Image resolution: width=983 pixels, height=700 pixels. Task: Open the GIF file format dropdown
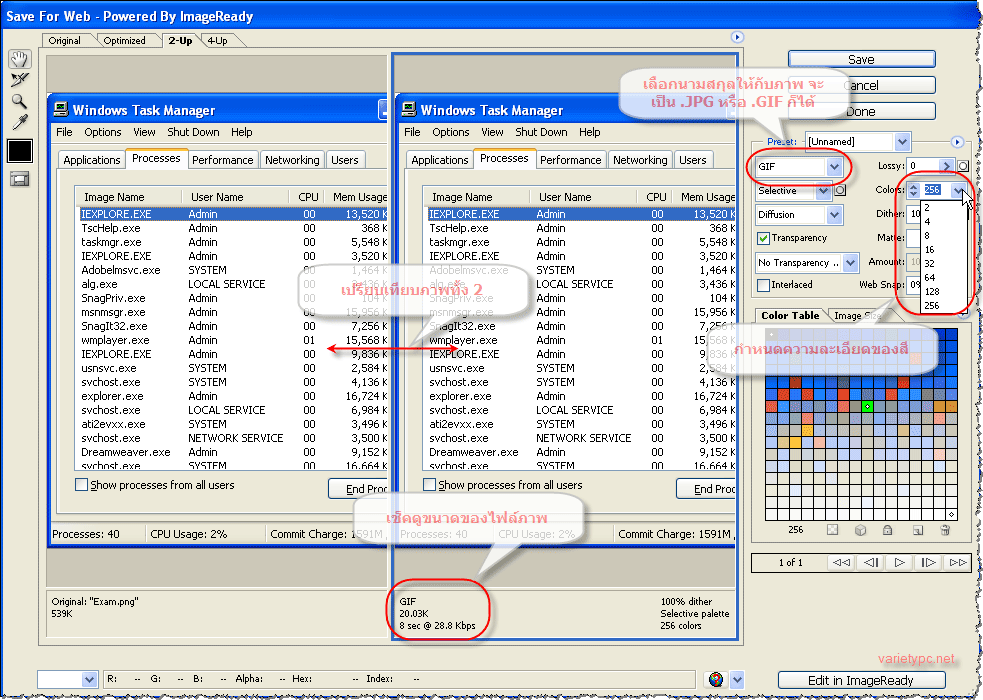pos(834,167)
